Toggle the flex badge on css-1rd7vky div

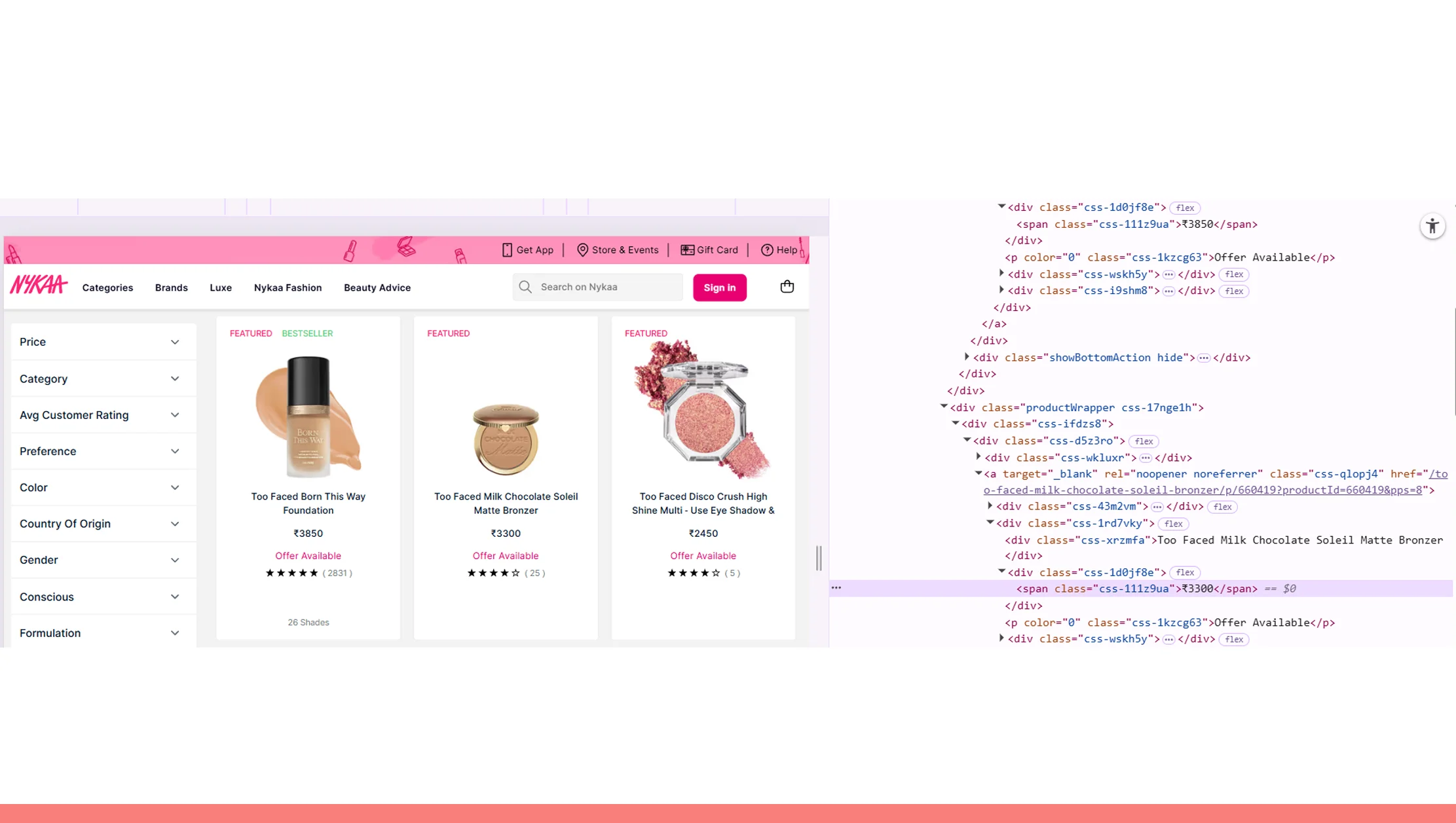[1173, 524]
